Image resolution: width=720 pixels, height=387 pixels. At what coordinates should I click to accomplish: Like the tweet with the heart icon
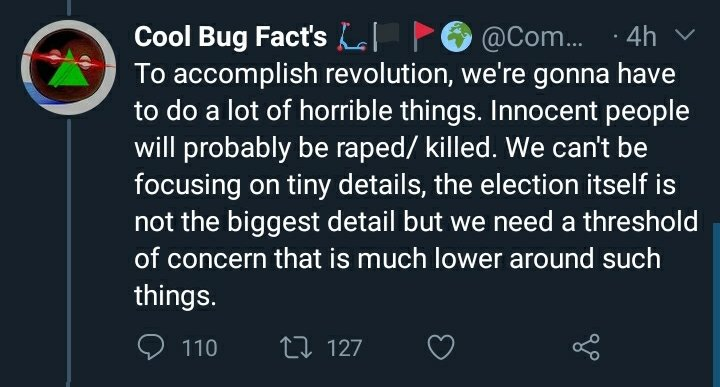coord(441,348)
